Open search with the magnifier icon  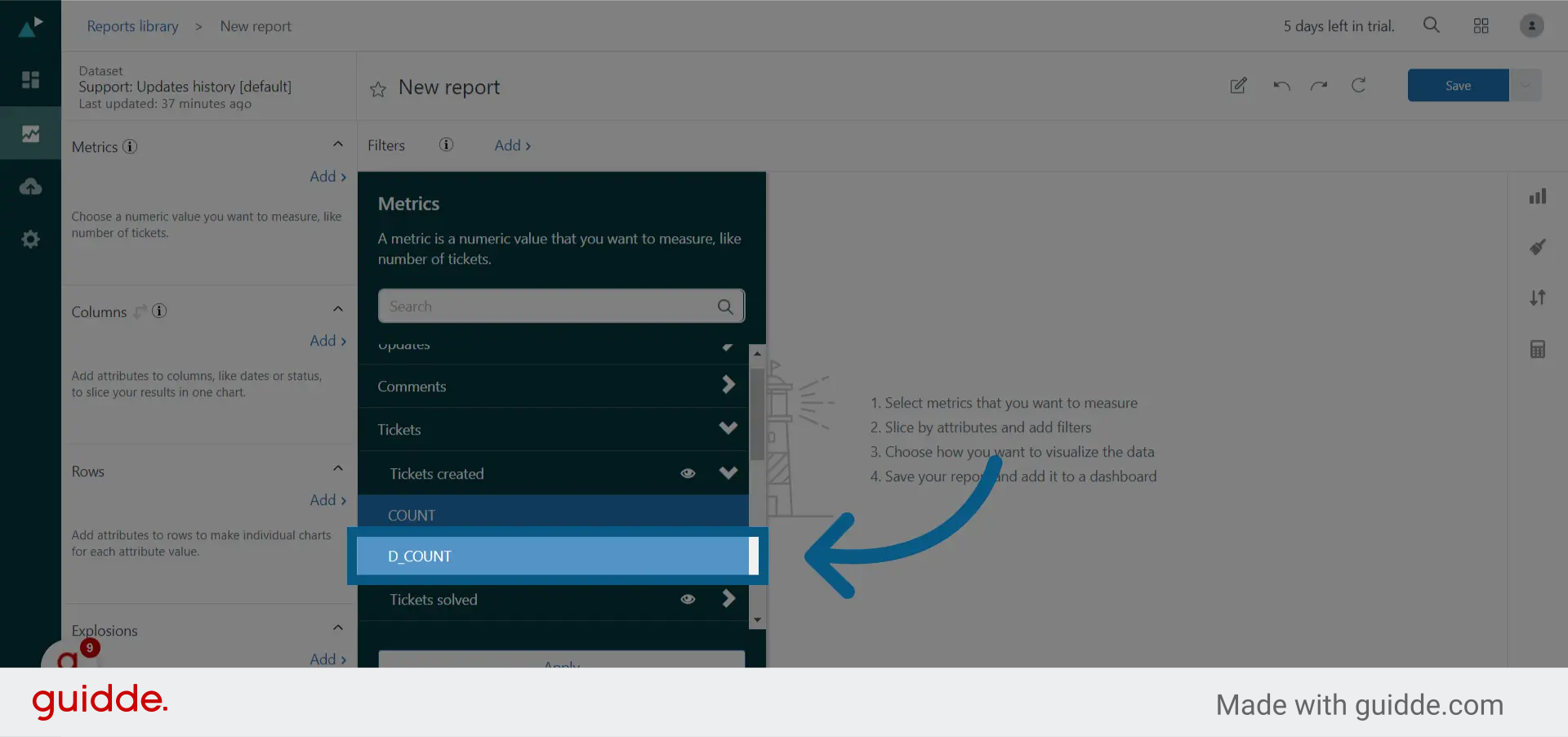pos(1432,25)
